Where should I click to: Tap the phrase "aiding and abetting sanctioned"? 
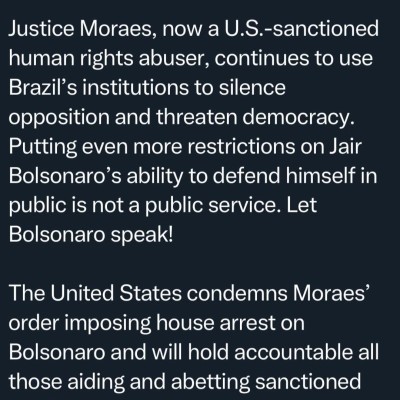click(214, 382)
